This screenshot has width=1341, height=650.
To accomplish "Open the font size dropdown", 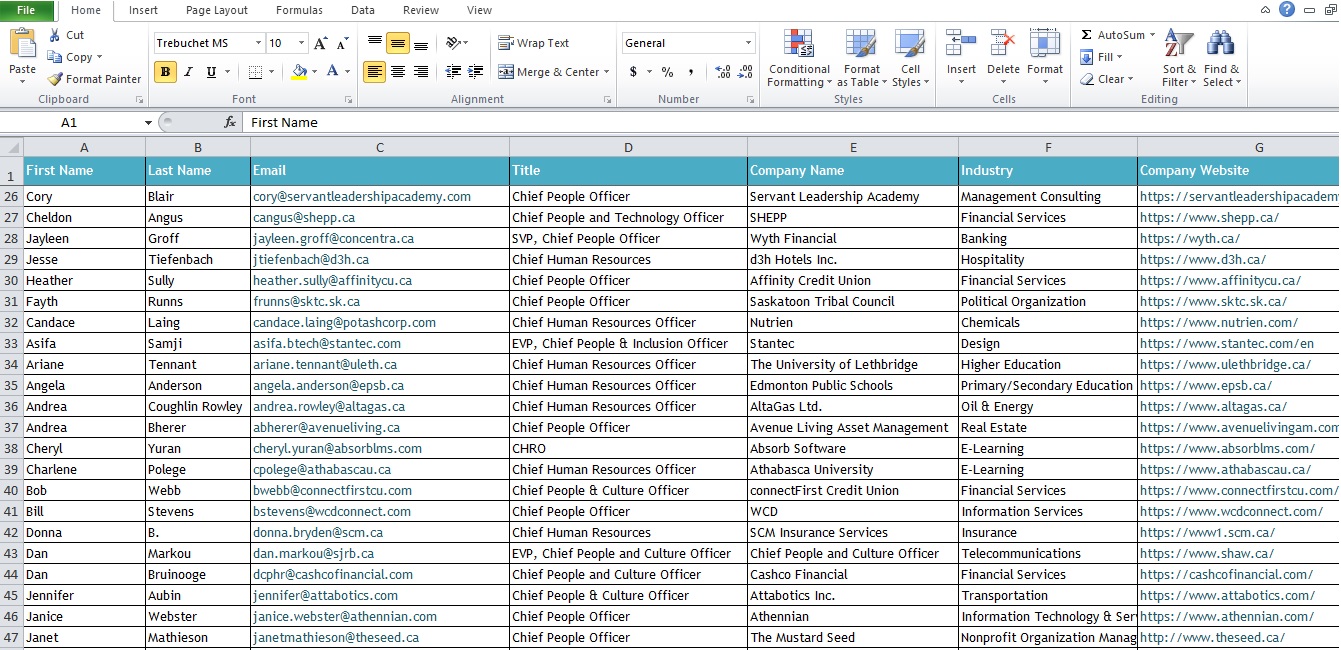I will click(x=303, y=43).
